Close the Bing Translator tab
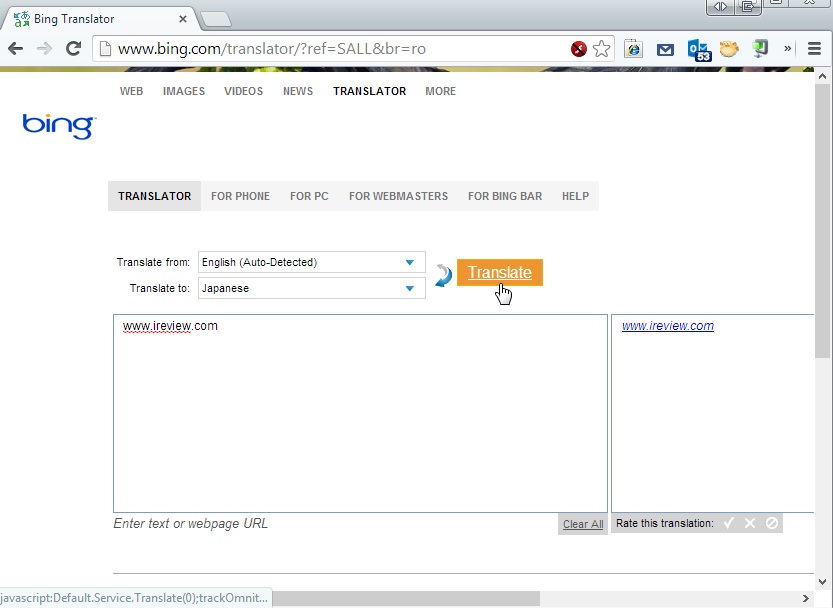This screenshot has width=833, height=608. click(183, 19)
